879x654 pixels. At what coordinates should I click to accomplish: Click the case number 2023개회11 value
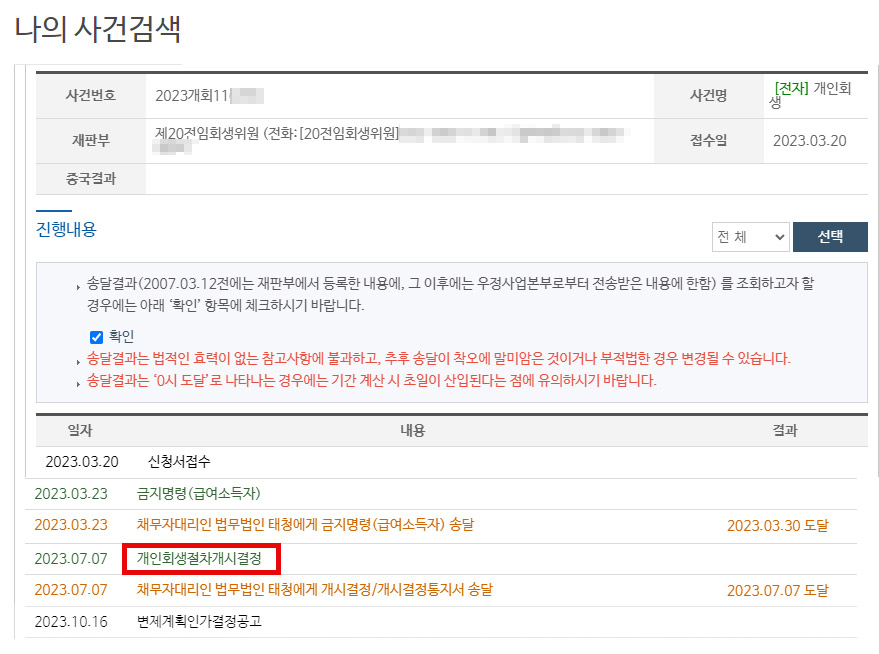tap(193, 96)
